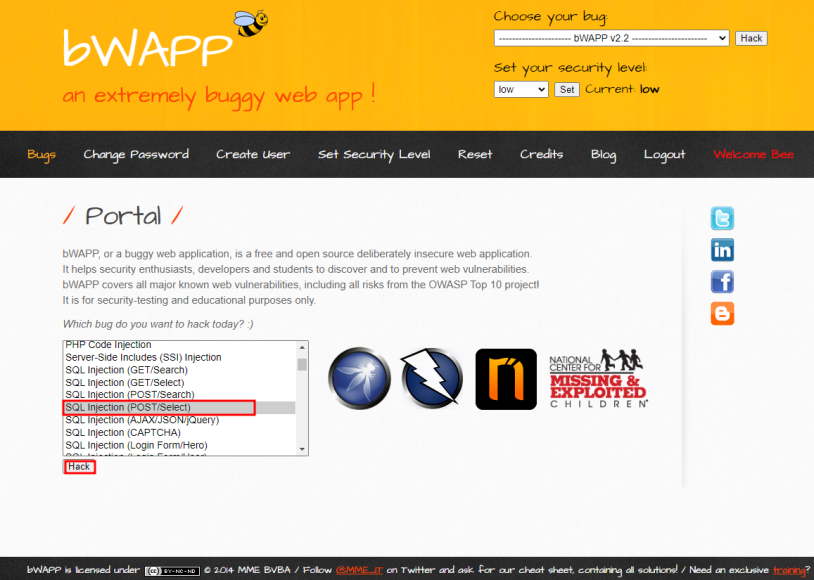This screenshot has height=580, width=814.
Task: Select Server-Side Includes (SSI) Injection
Action: pos(179,357)
